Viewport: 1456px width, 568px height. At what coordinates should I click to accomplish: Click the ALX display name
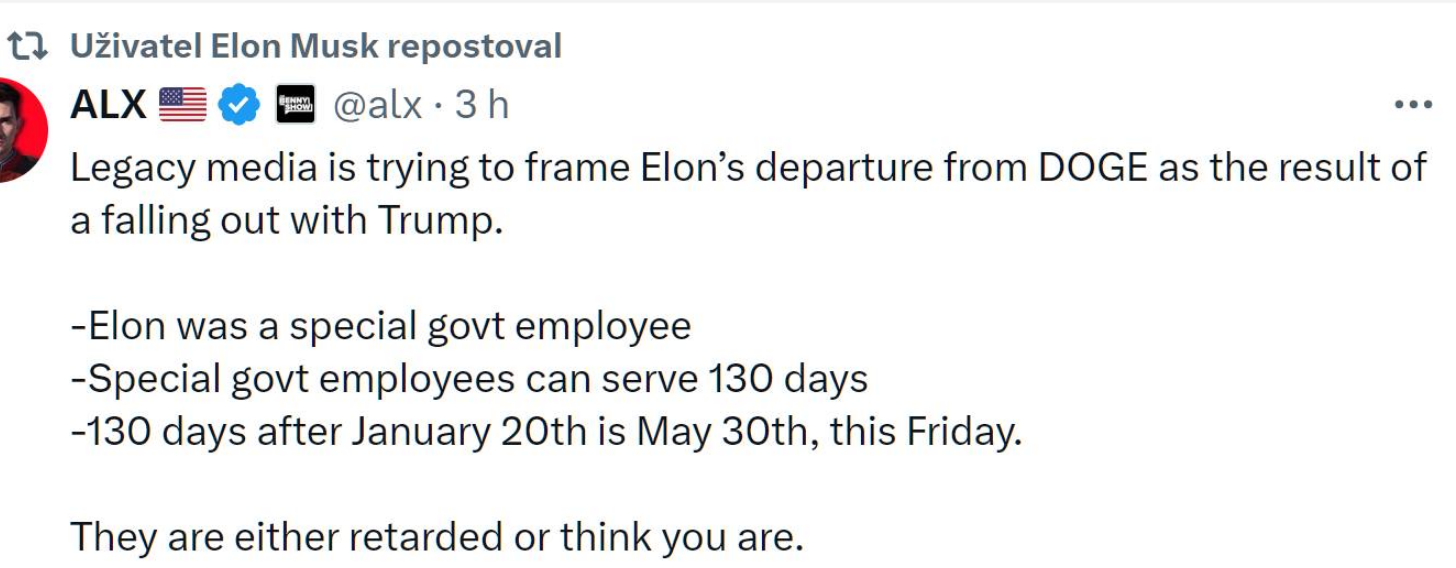[109, 105]
